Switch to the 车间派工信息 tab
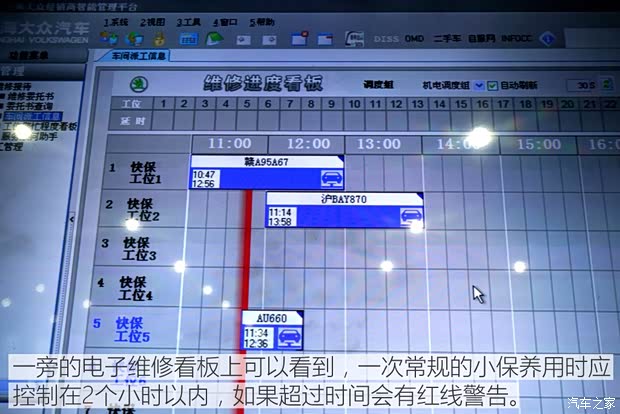This screenshot has width=620, height=414. pyautogui.click(x=138, y=56)
